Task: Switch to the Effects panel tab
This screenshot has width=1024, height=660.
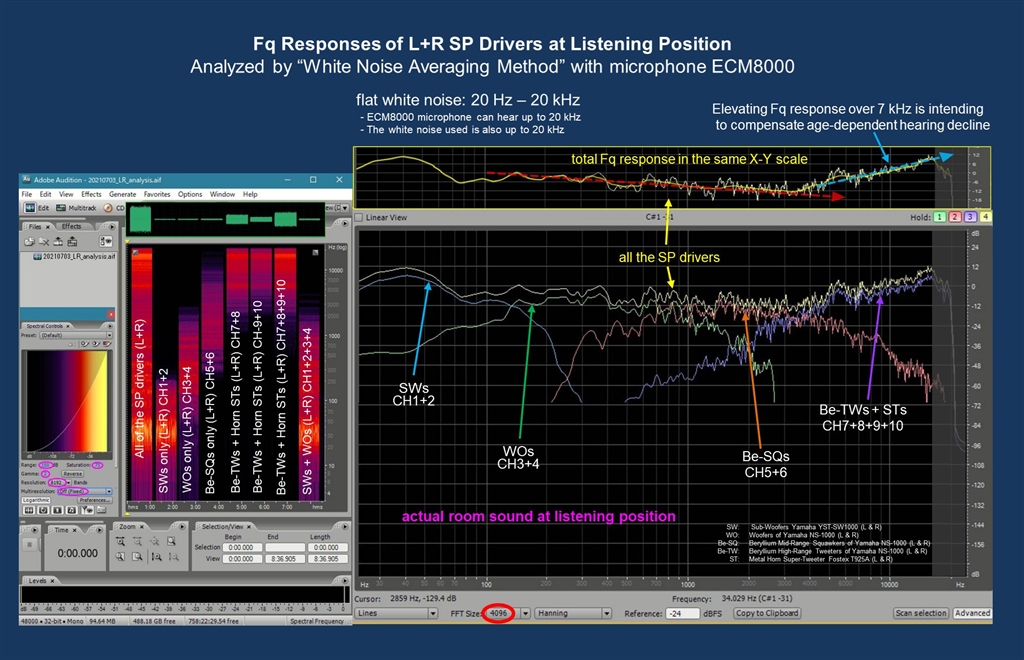Action: click(x=71, y=227)
